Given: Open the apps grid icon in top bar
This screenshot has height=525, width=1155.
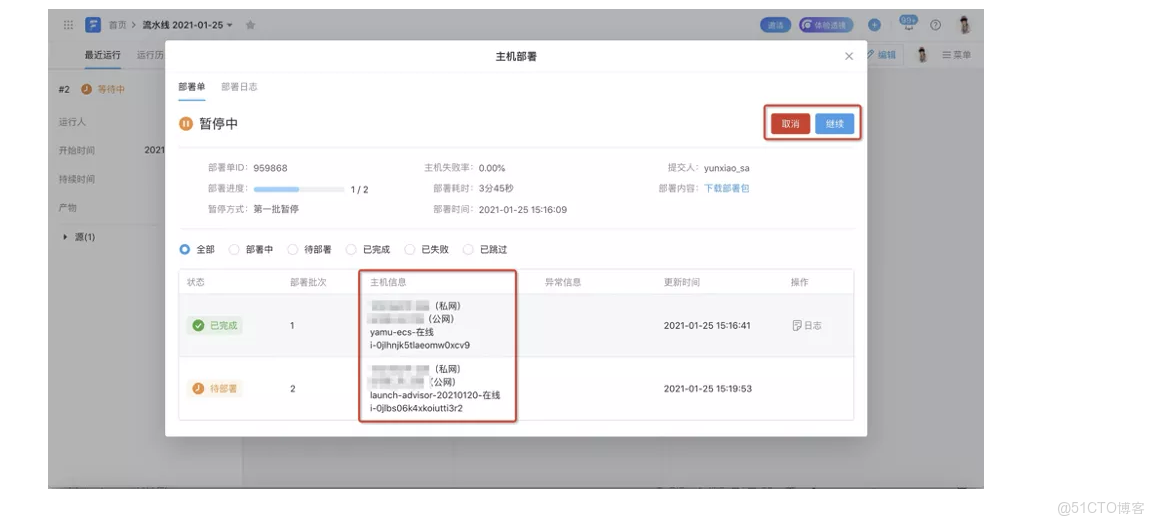Looking at the screenshot, I should [69, 25].
